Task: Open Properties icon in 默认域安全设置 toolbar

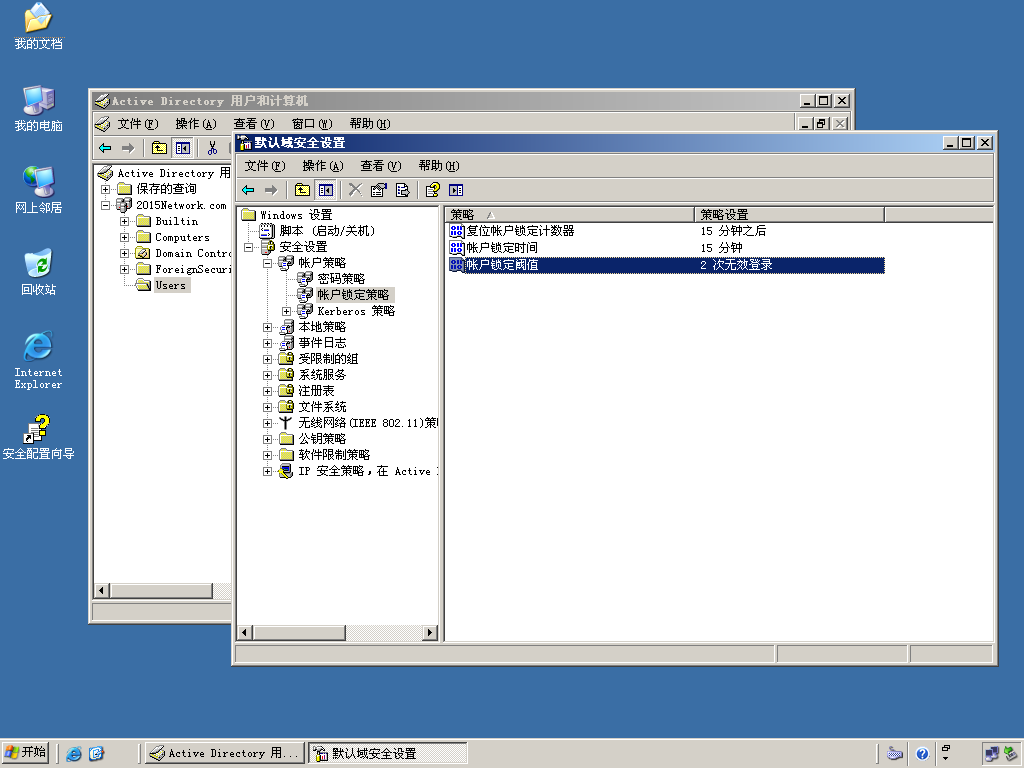Action: [x=379, y=190]
